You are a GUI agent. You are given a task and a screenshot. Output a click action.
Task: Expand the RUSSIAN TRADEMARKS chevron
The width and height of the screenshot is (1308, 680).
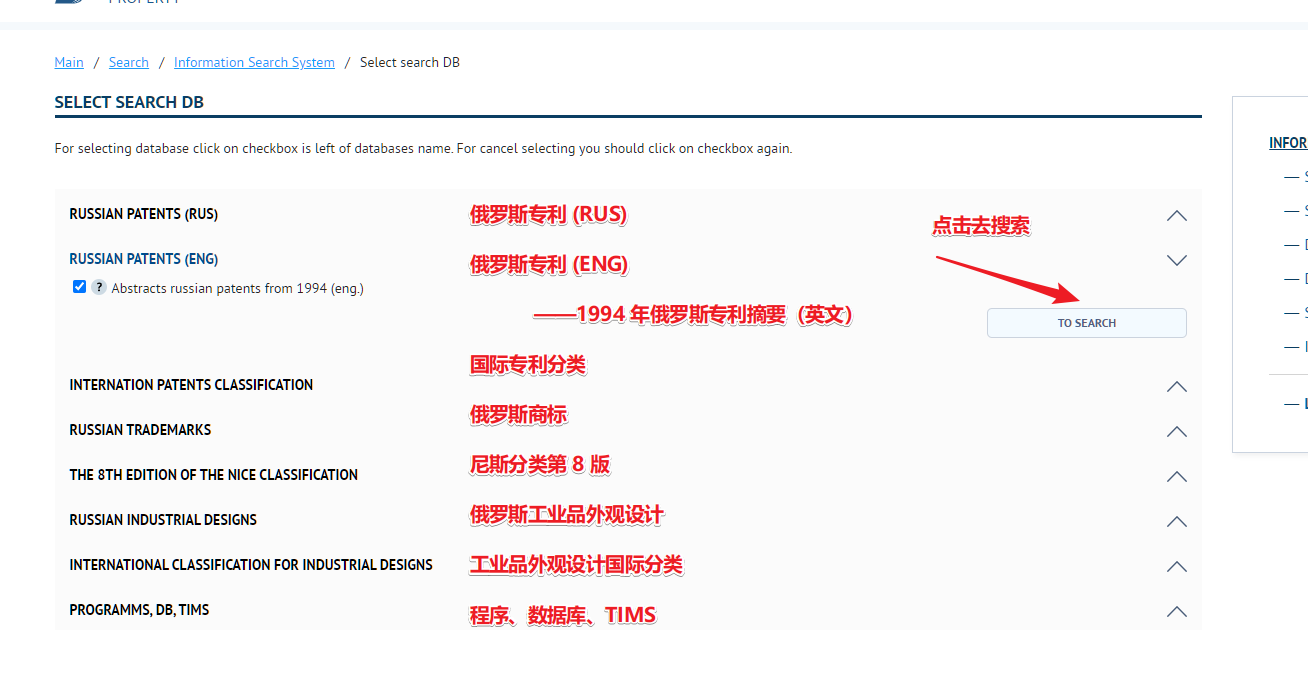(1177, 431)
